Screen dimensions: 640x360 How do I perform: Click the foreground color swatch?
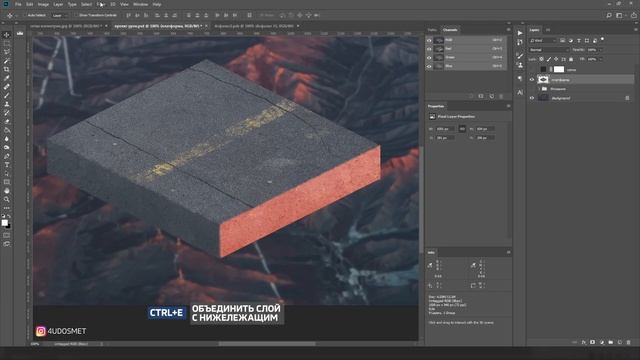(4, 222)
